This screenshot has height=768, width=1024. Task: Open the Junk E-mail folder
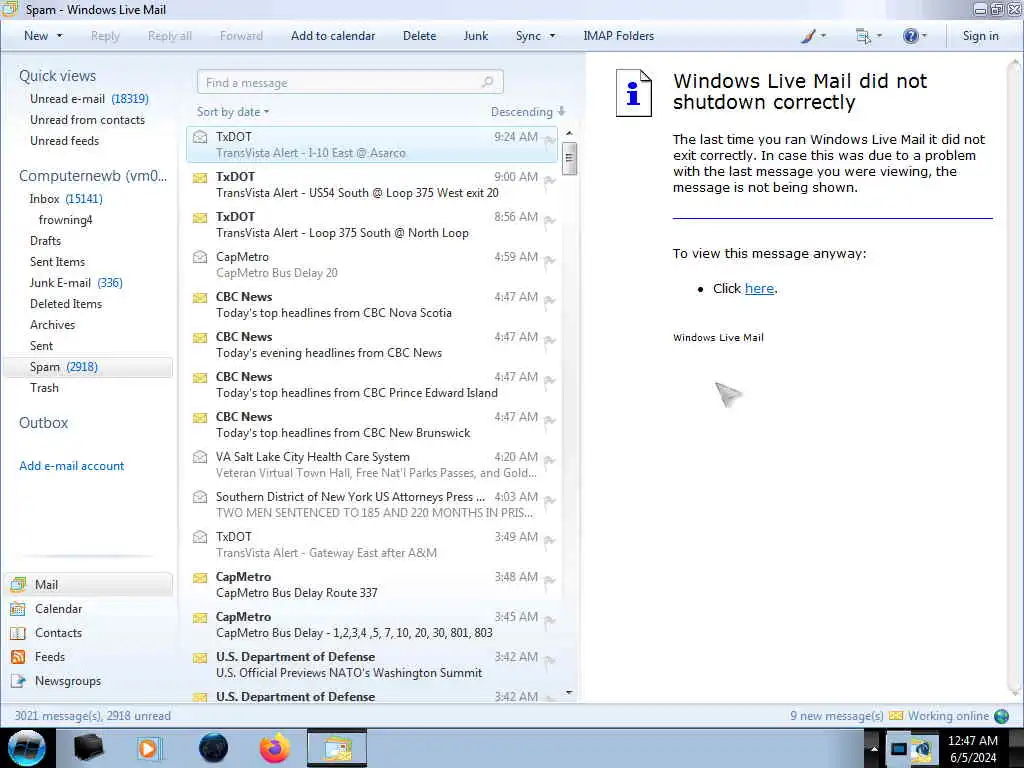[x=76, y=283]
